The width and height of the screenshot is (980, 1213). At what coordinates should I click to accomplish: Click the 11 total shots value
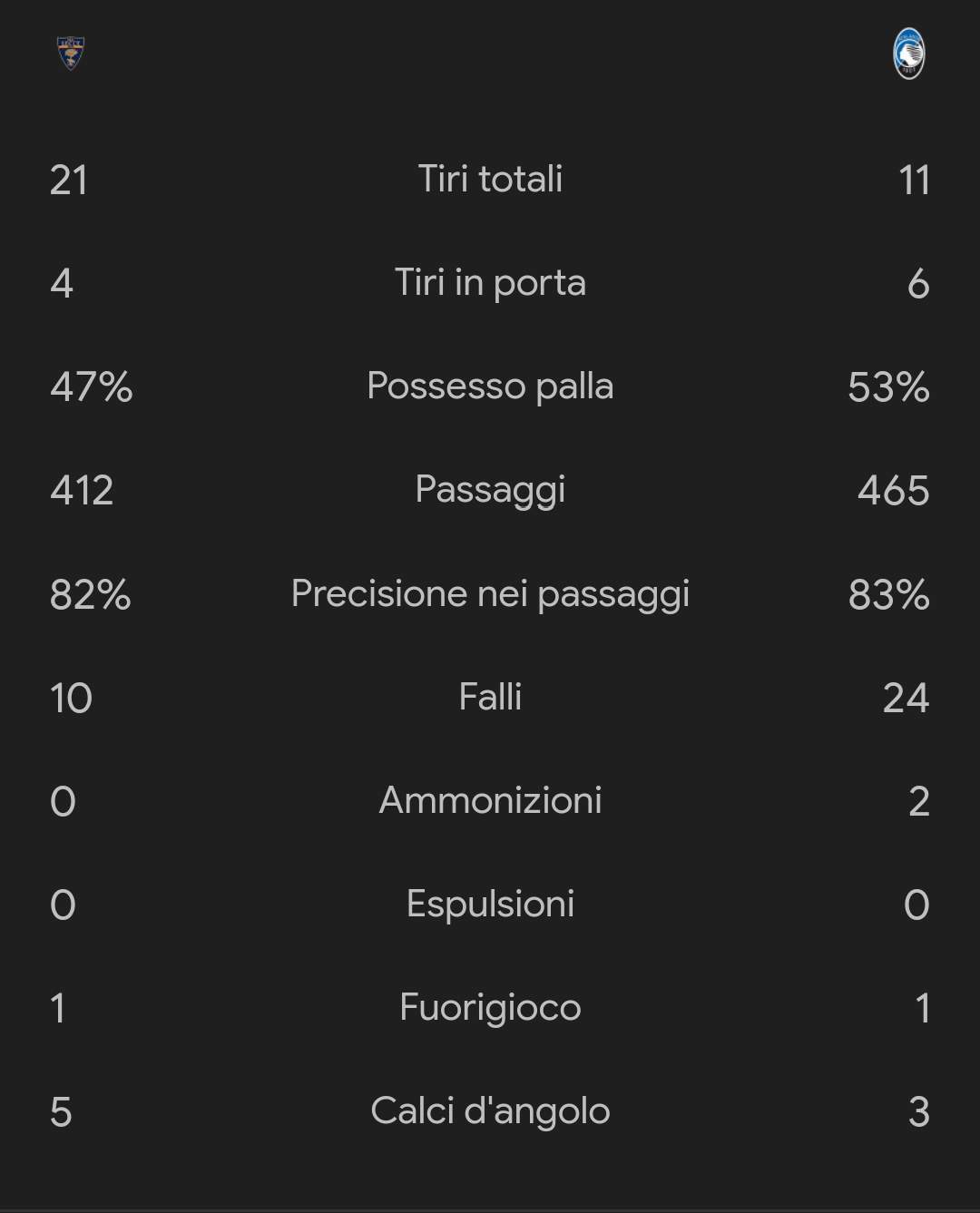coord(914,180)
